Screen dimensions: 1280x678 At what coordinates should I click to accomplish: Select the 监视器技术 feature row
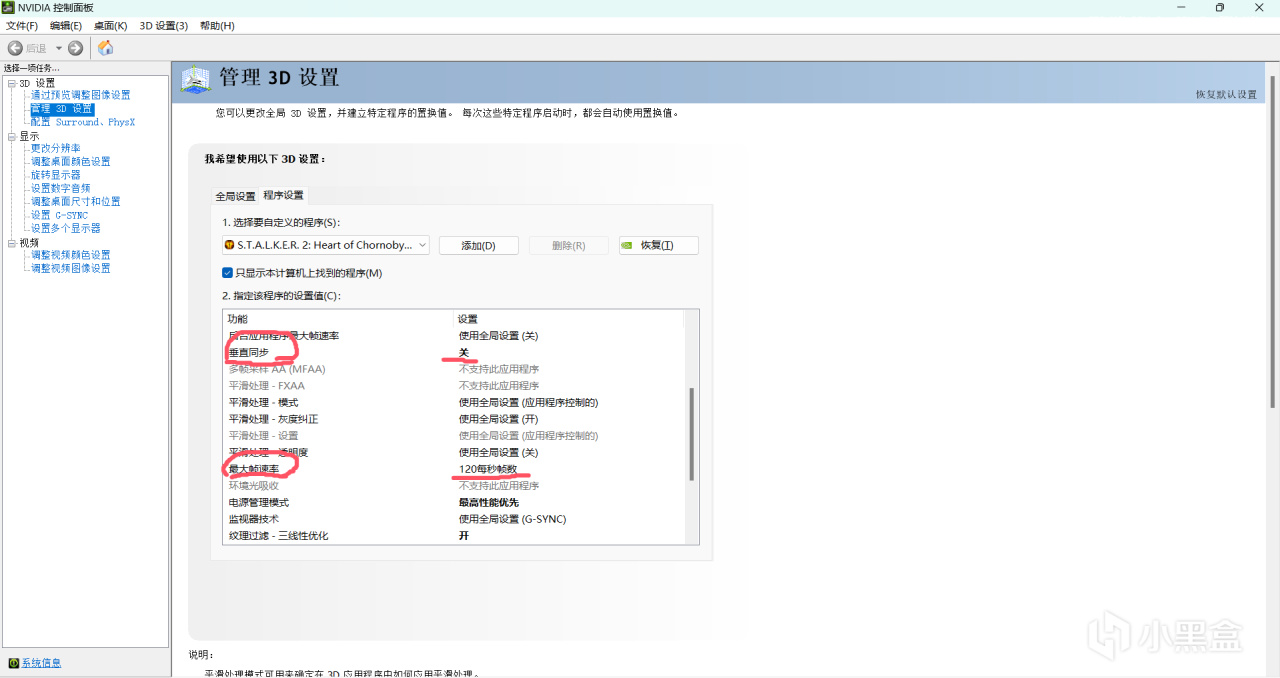(x=454, y=519)
